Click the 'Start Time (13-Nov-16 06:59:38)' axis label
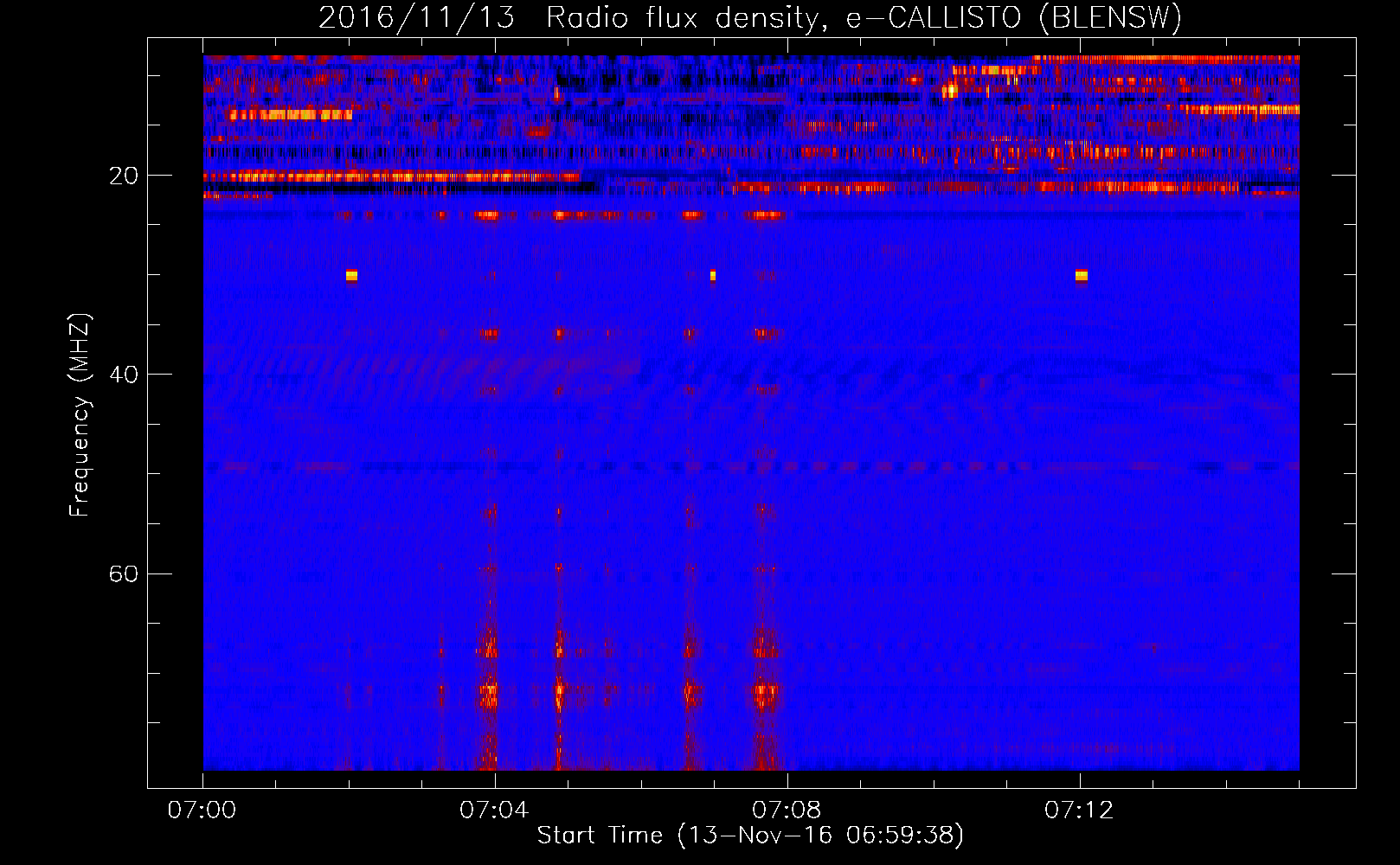The width and height of the screenshot is (1400, 865). (750, 836)
